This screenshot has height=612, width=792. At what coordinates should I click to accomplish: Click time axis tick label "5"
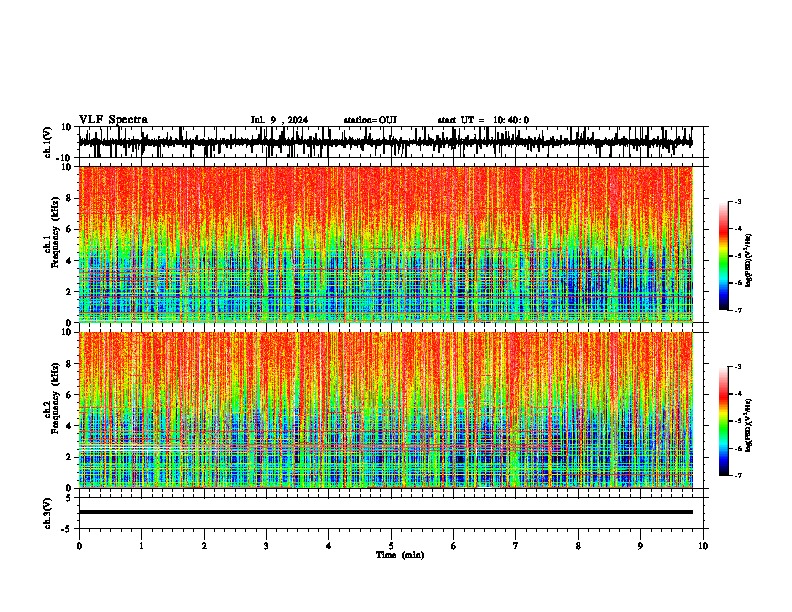coord(391,546)
